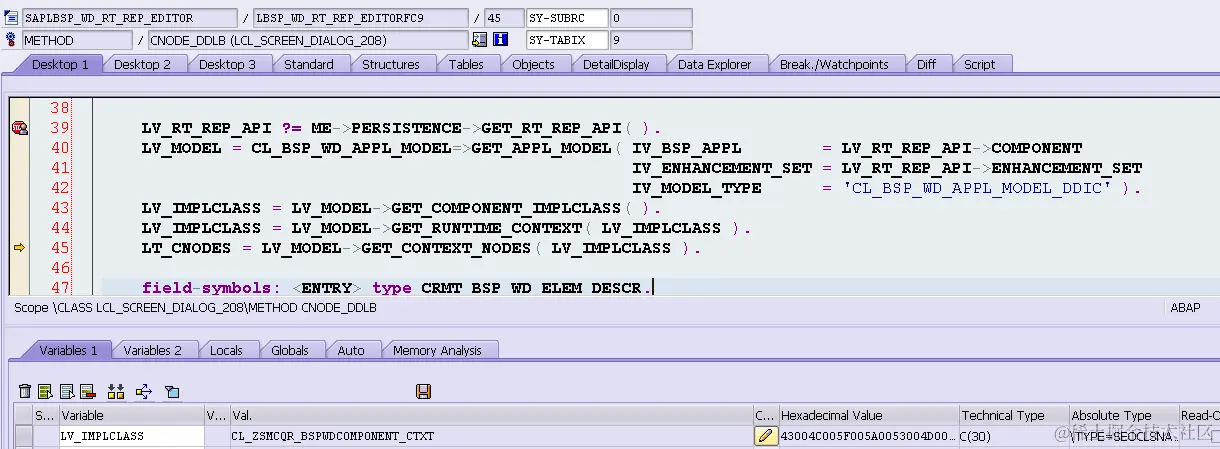Viewport: 1220px width, 449px height.
Task: Click the yellow current-line arrow at line 45
Action: pos(19,248)
